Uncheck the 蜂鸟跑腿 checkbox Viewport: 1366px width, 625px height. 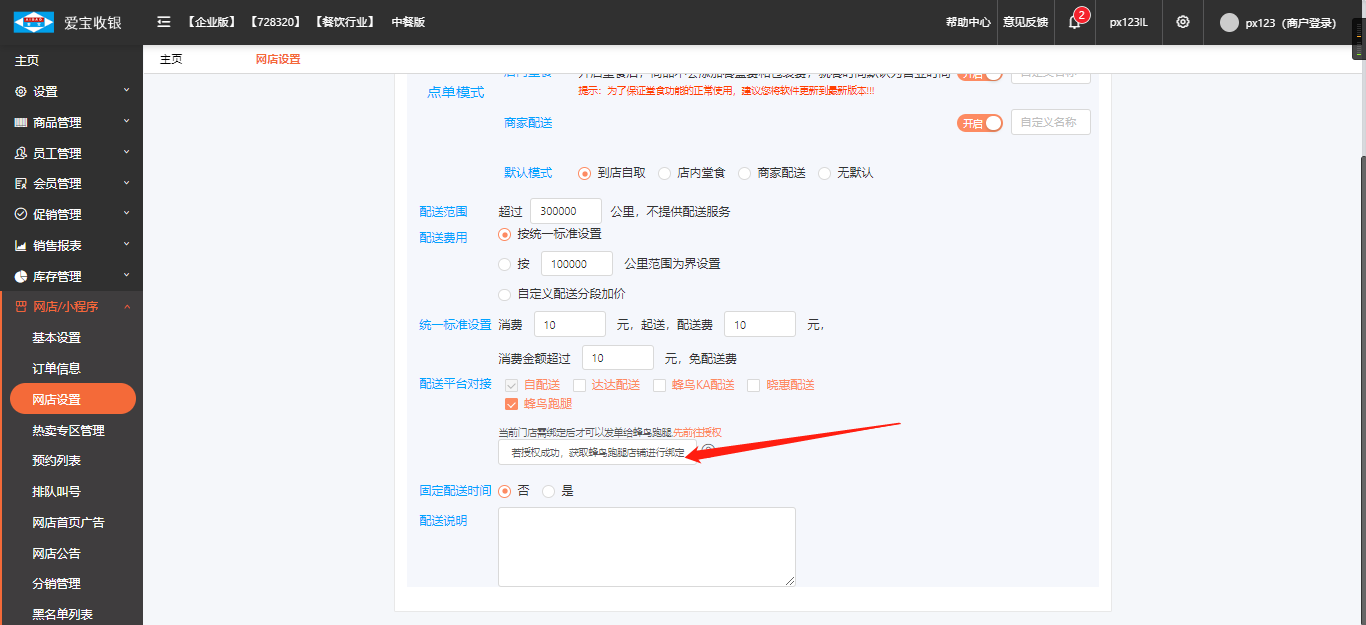coord(512,405)
